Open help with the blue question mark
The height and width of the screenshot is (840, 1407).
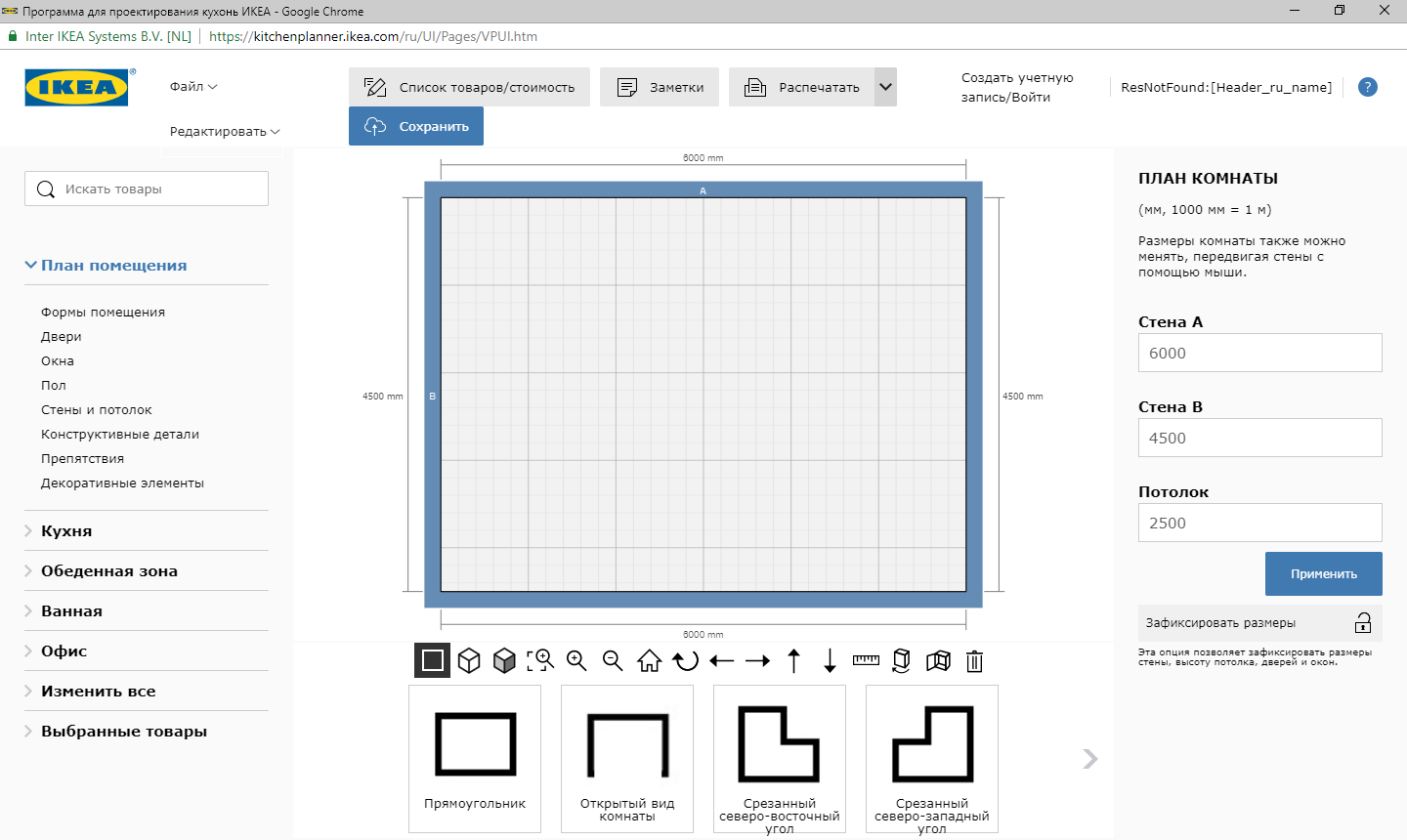(1368, 87)
